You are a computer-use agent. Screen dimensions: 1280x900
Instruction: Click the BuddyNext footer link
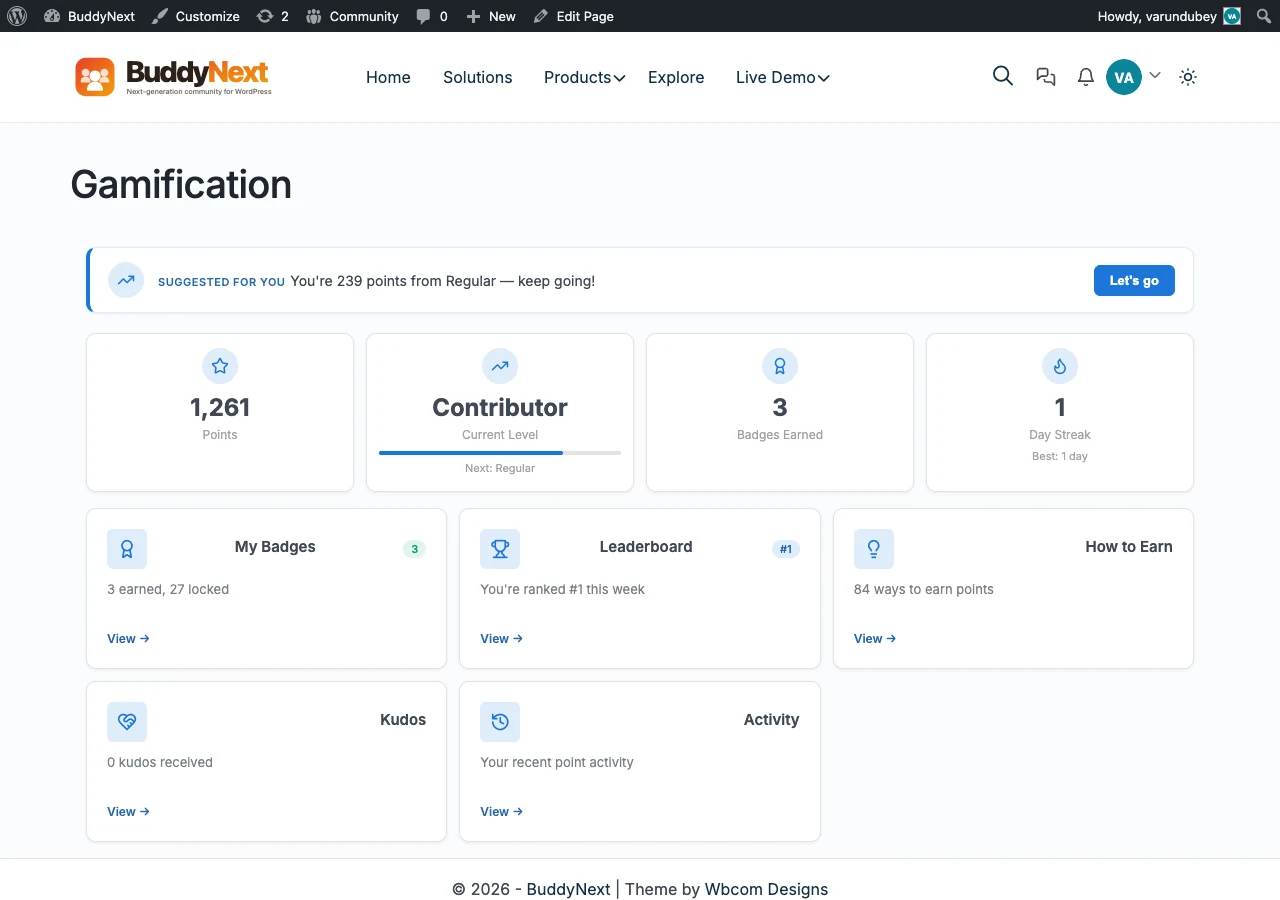[568, 889]
